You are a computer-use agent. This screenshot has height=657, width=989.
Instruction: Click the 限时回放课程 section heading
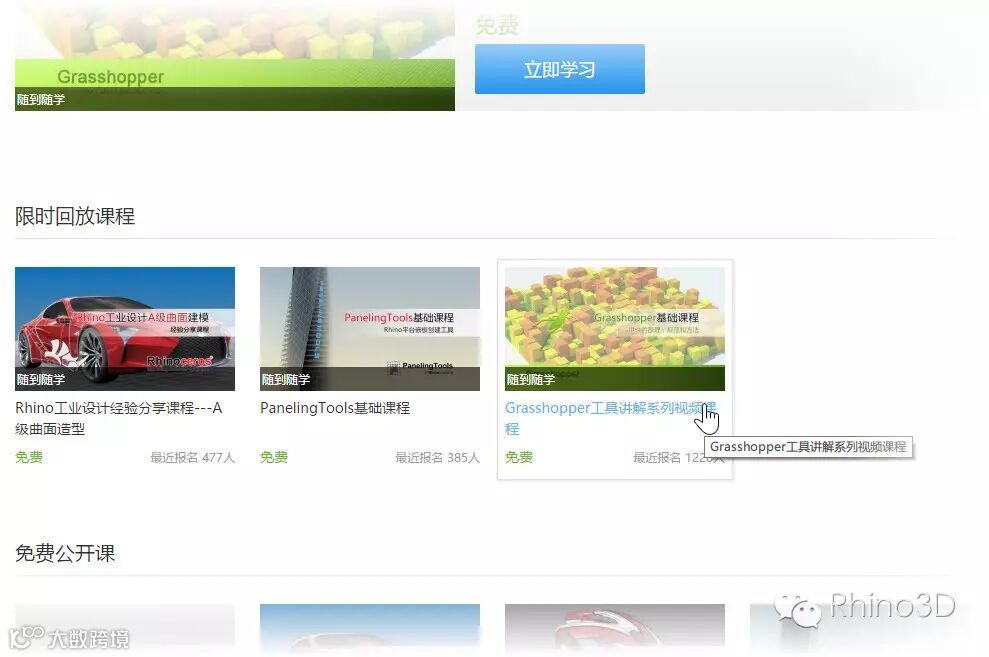coord(75,216)
